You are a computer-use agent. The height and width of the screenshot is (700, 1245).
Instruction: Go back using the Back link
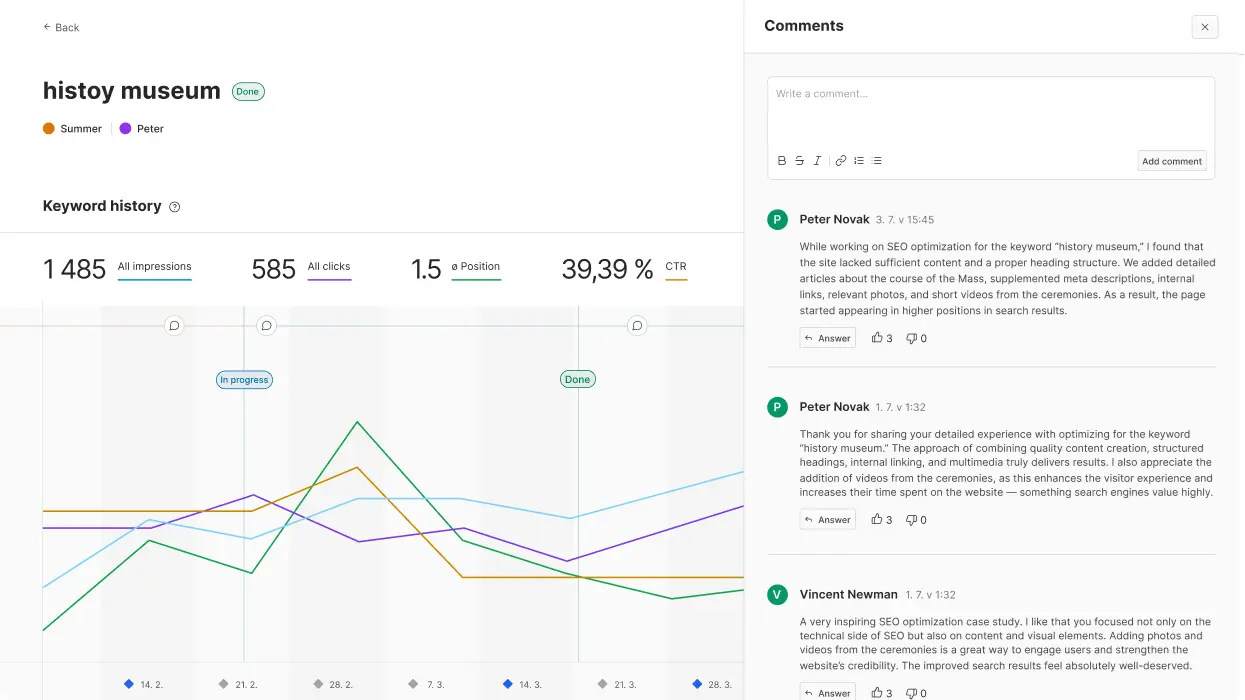click(x=61, y=27)
